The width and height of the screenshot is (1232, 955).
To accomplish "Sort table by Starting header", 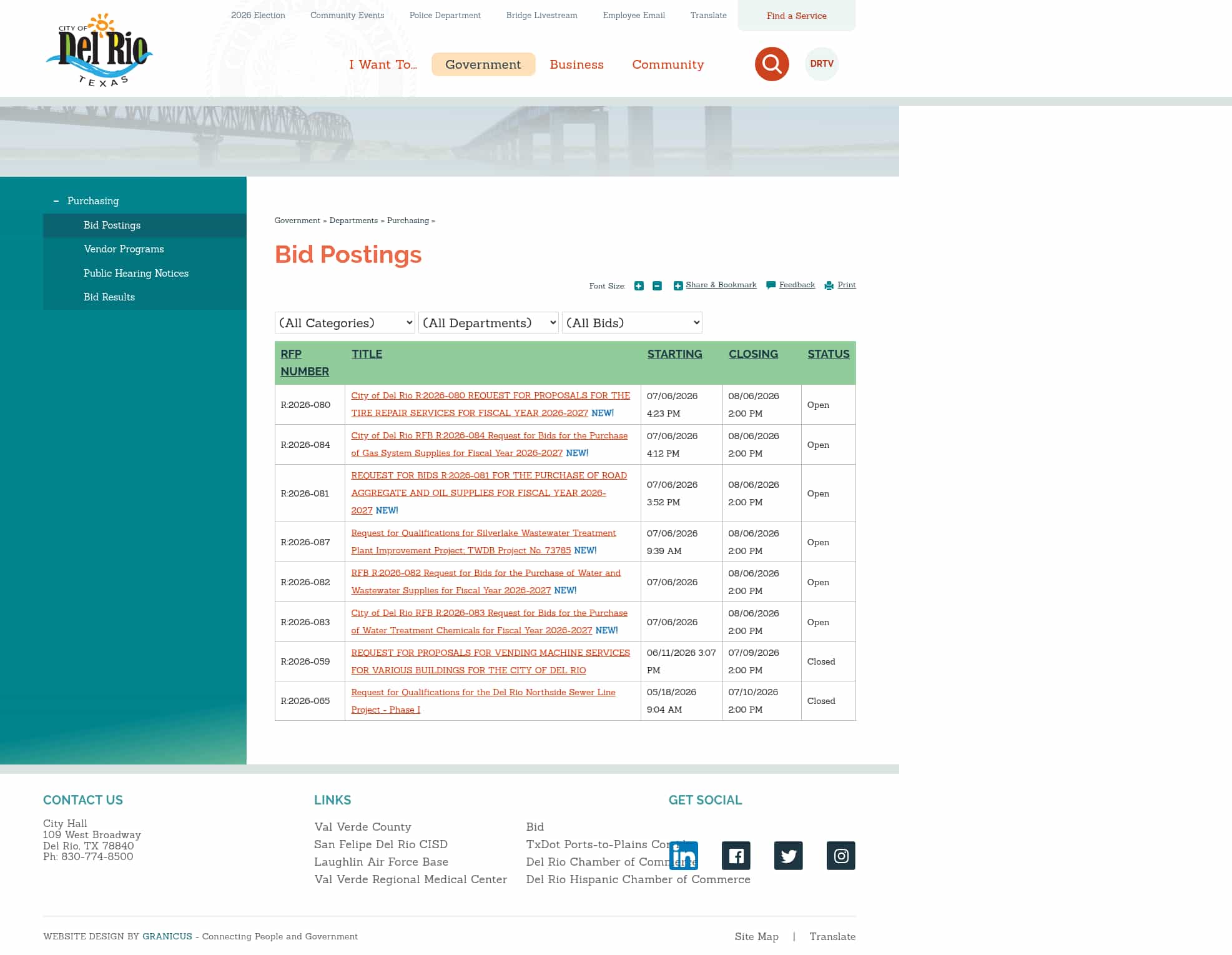I will [x=674, y=354].
